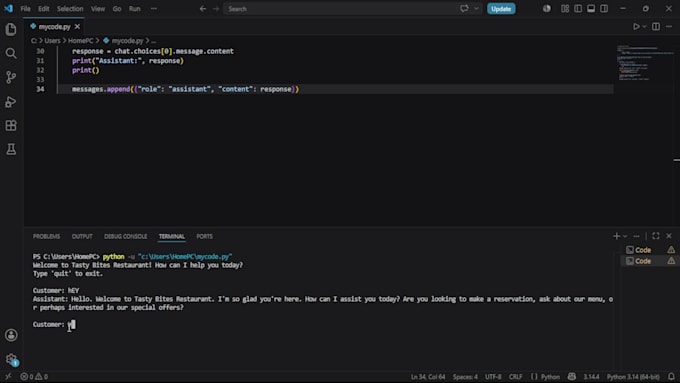
Task: Open terminal panel more actions ellipsis
Action: (636, 236)
